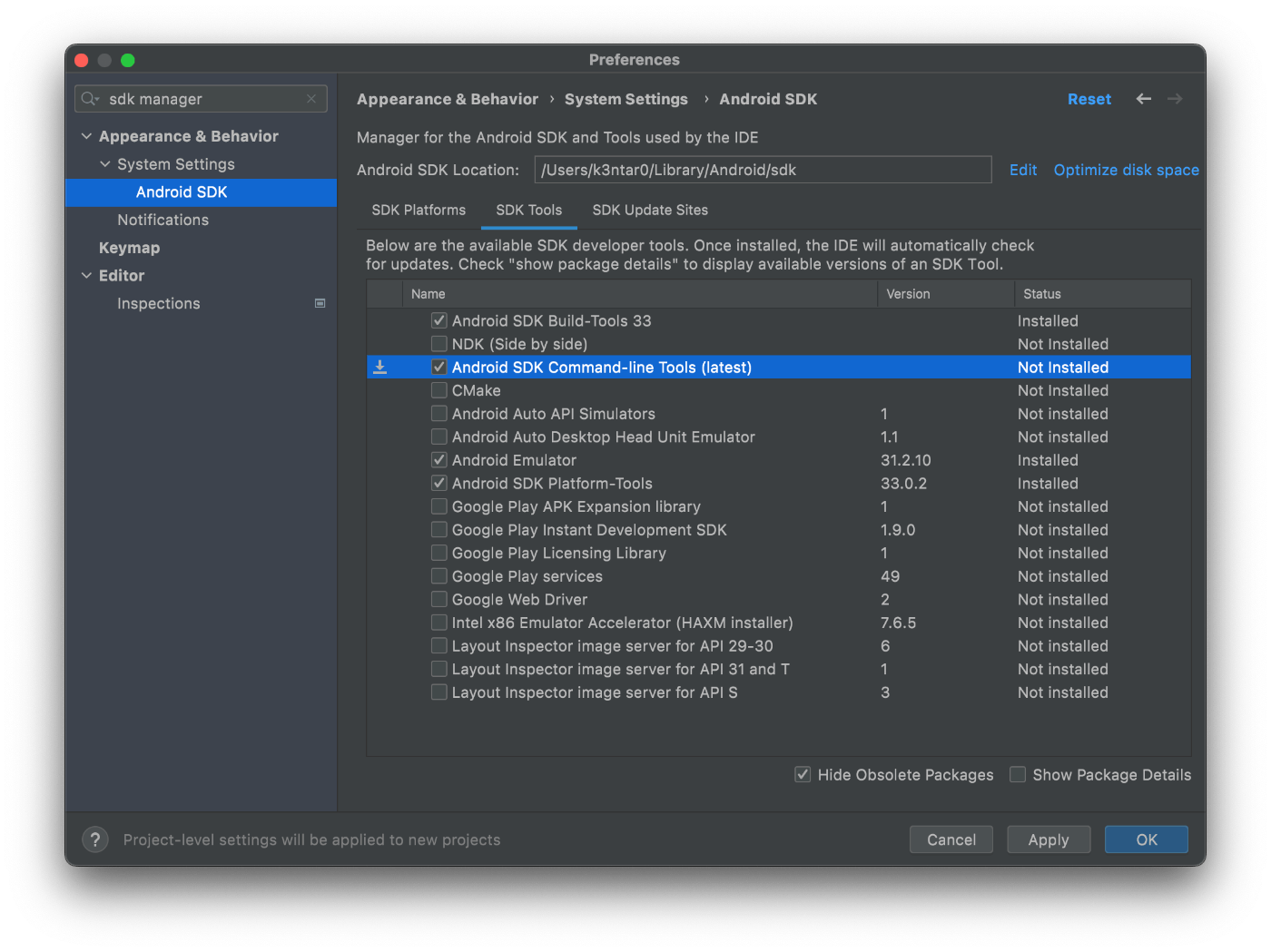Click Not Installed status in CMake row

click(1063, 390)
